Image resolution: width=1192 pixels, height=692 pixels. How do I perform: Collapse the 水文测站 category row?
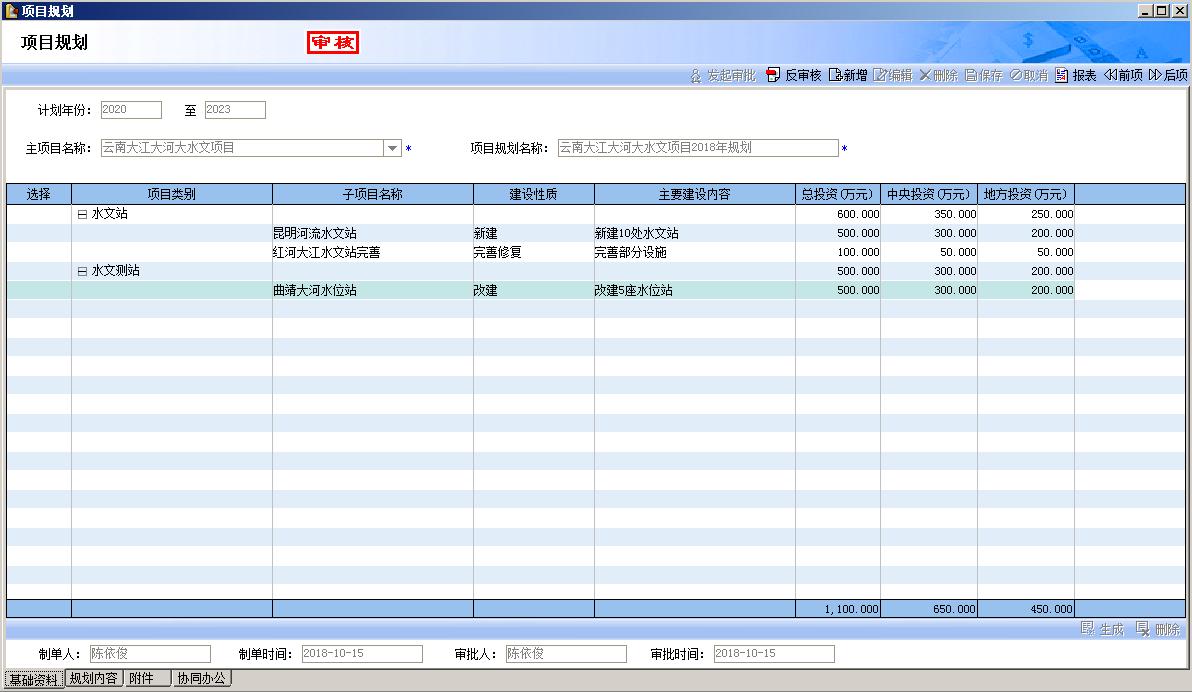(82, 271)
